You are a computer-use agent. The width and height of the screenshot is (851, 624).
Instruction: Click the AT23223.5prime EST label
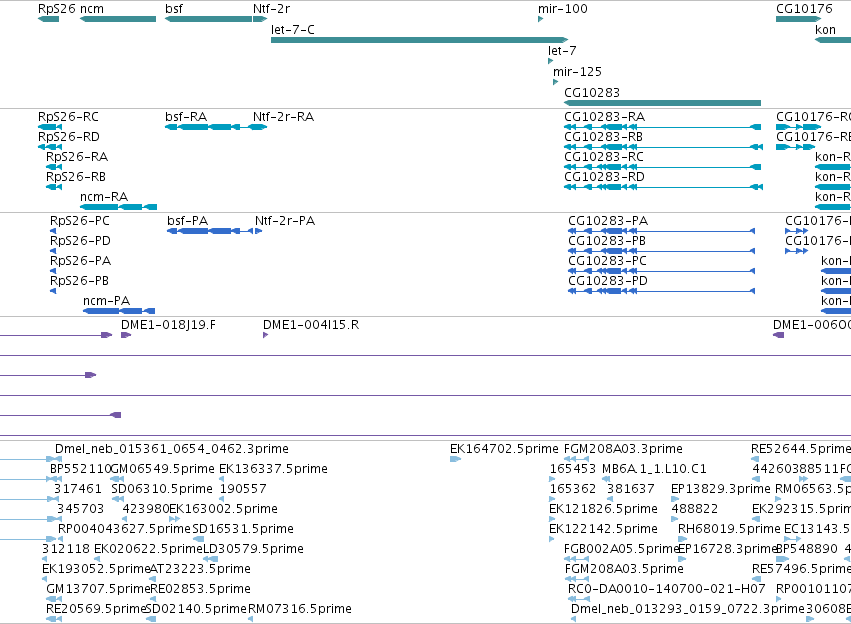click(200, 569)
